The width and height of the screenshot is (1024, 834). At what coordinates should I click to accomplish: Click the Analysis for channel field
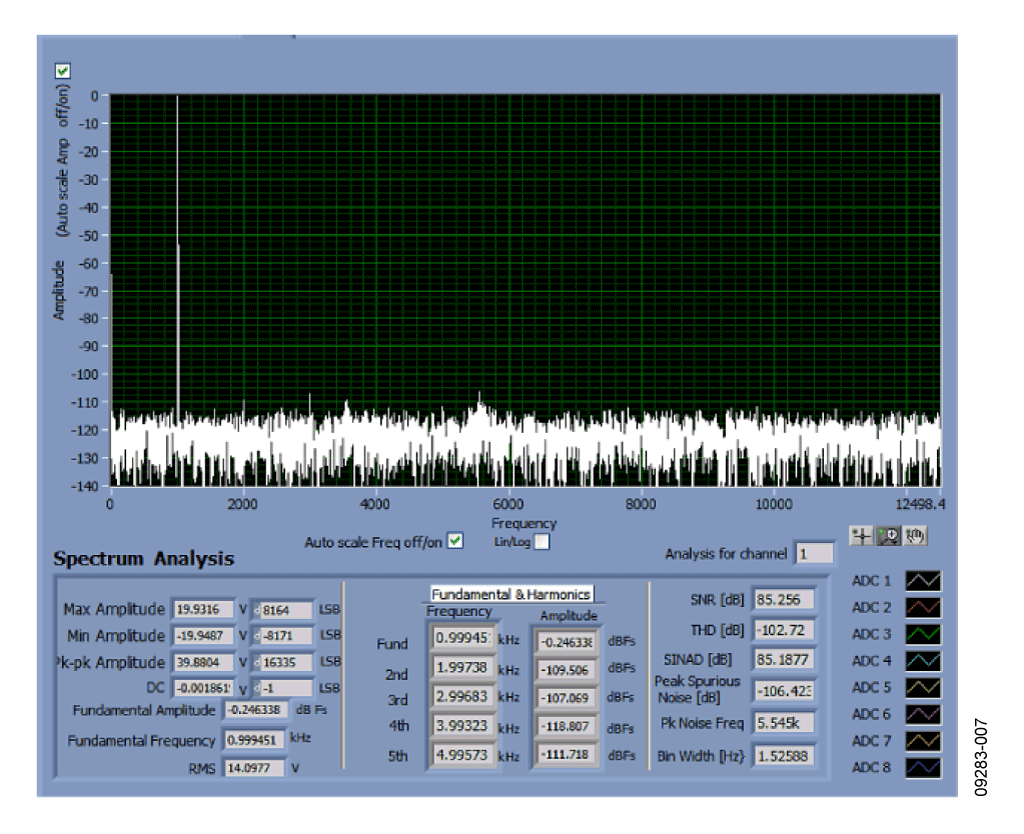(814, 554)
